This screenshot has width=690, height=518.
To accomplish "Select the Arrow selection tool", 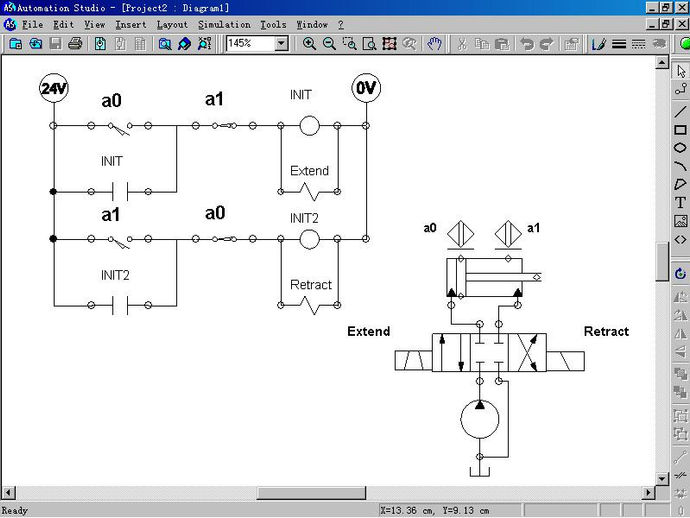I will pos(681,71).
